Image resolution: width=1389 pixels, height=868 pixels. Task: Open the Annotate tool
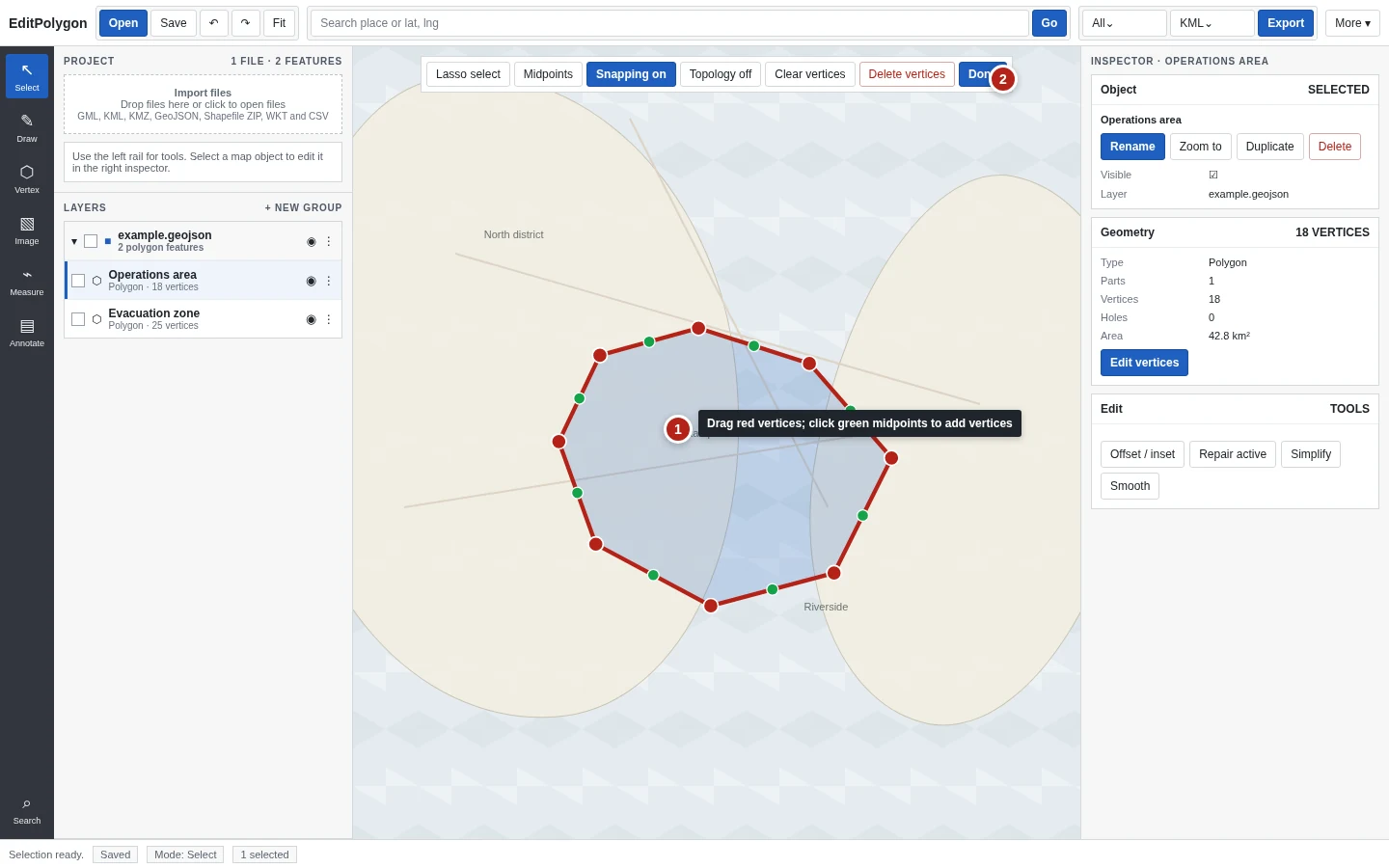(27, 332)
